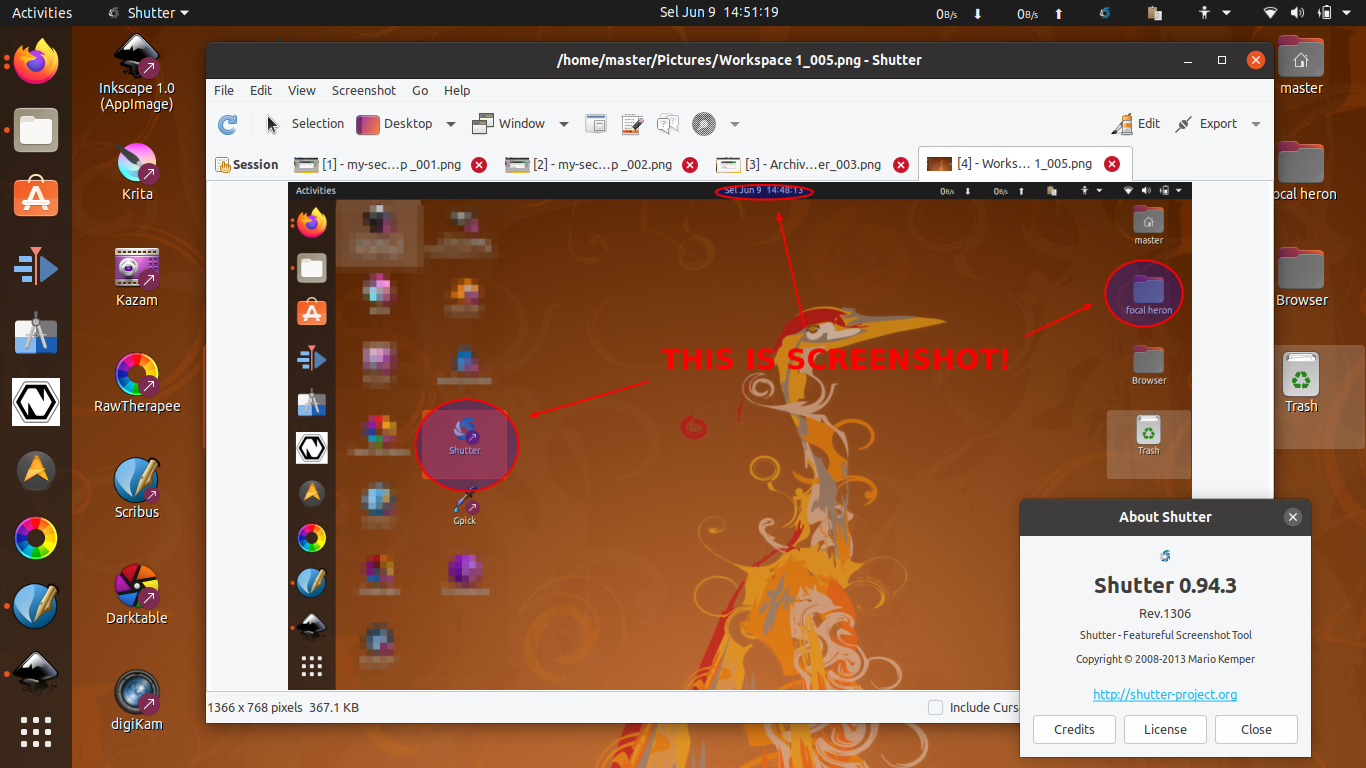
Task: Click the clipboard tray indicator icon
Action: 1155,13
